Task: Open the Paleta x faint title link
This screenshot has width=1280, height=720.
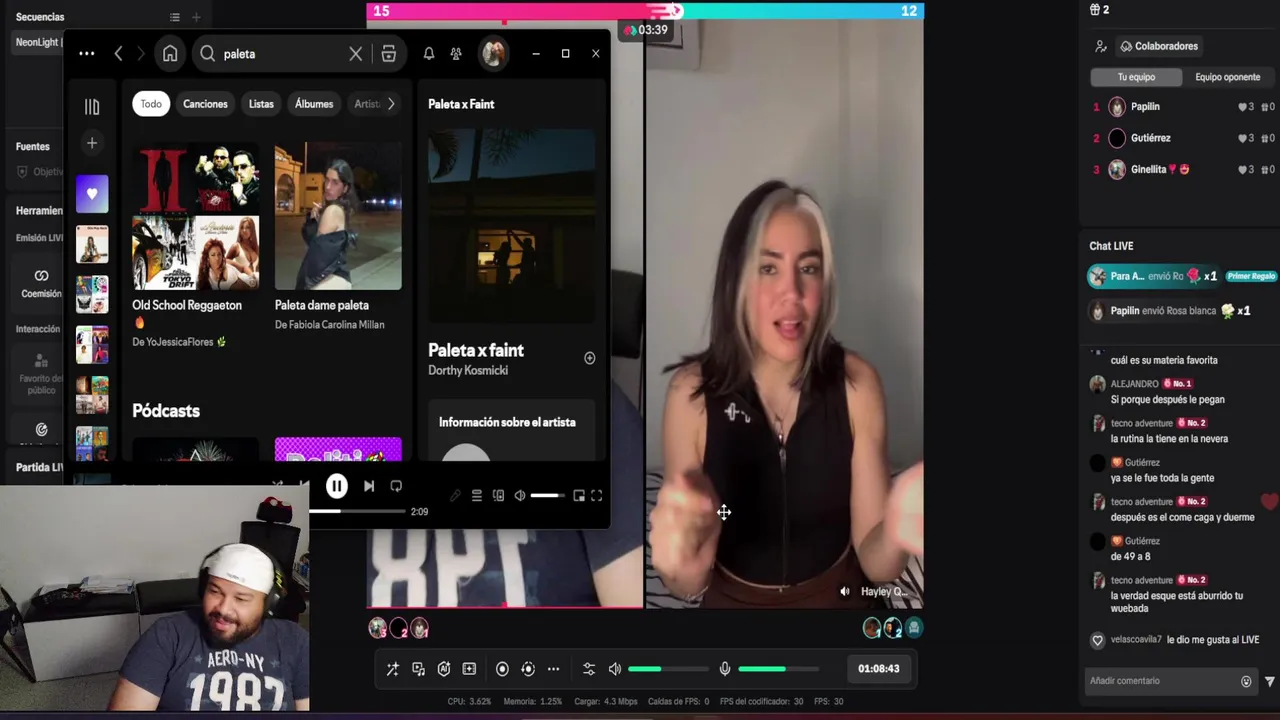Action: click(x=476, y=350)
